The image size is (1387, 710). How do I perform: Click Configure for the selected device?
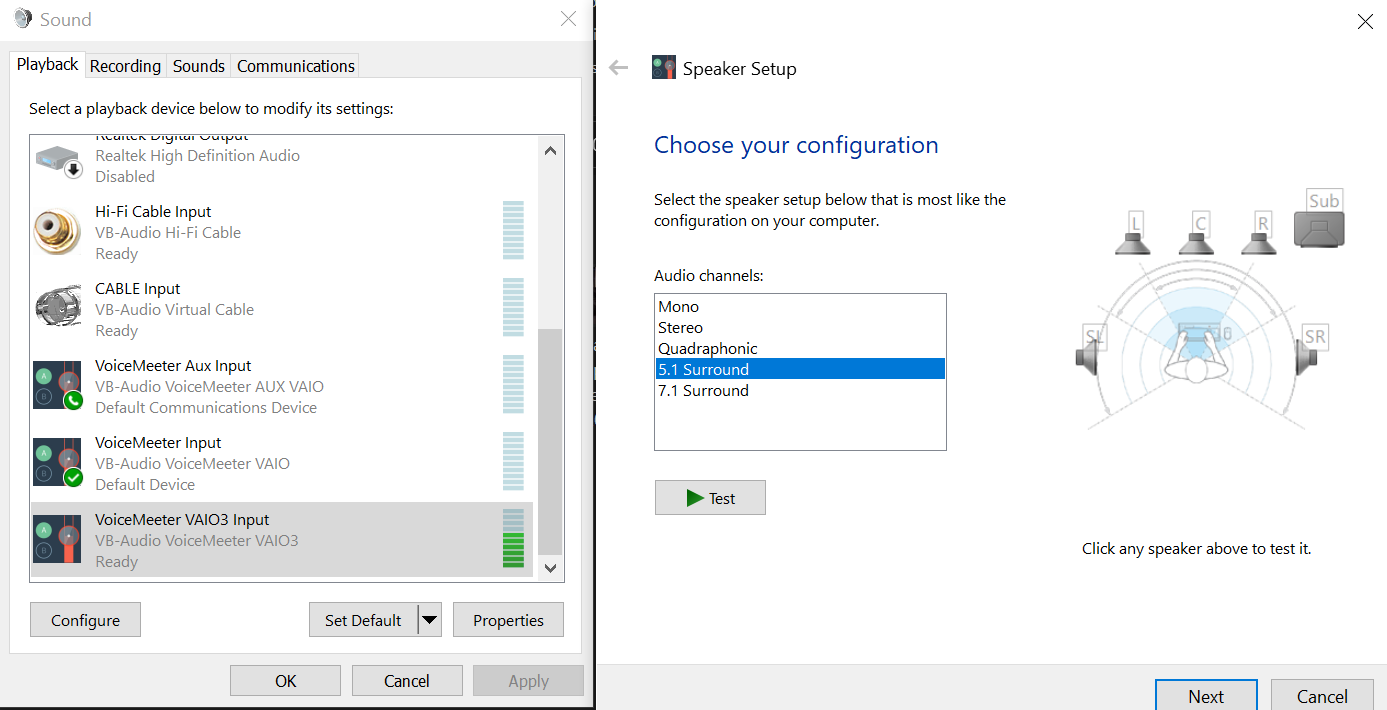coord(85,620)
